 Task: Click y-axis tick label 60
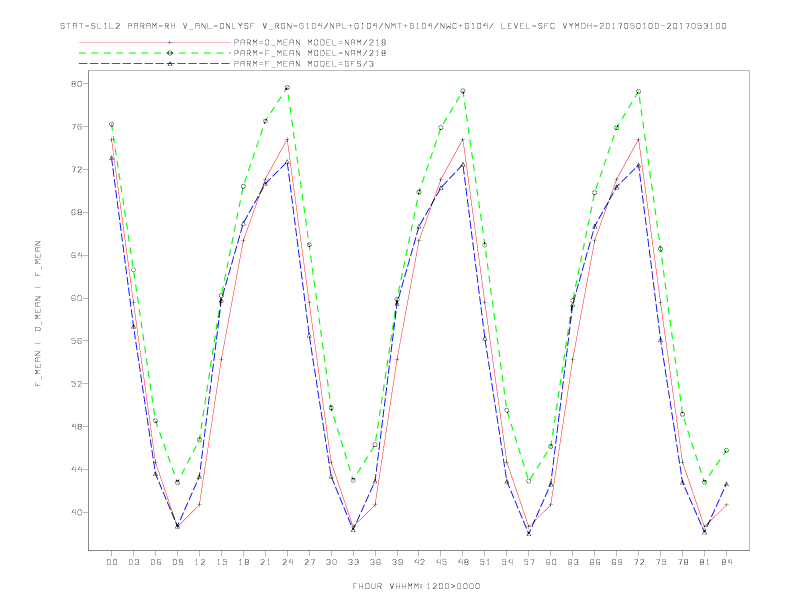click(76, 298)
